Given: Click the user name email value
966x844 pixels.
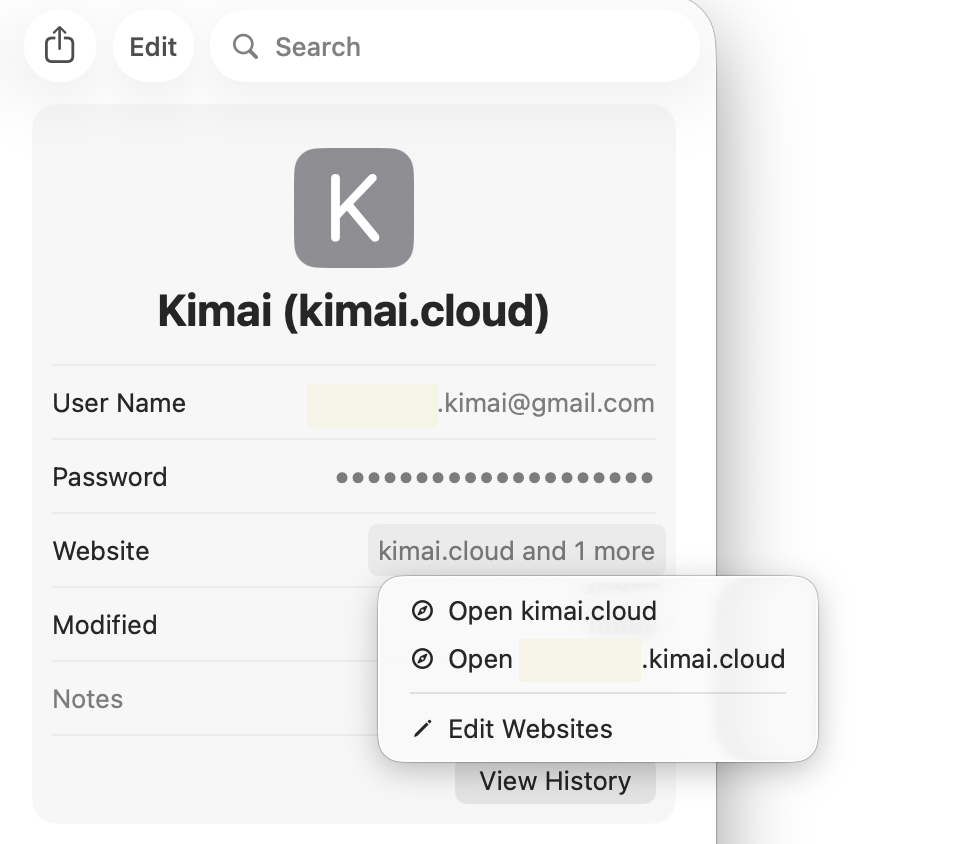Looking at the screenshot, I should (481, 404).
